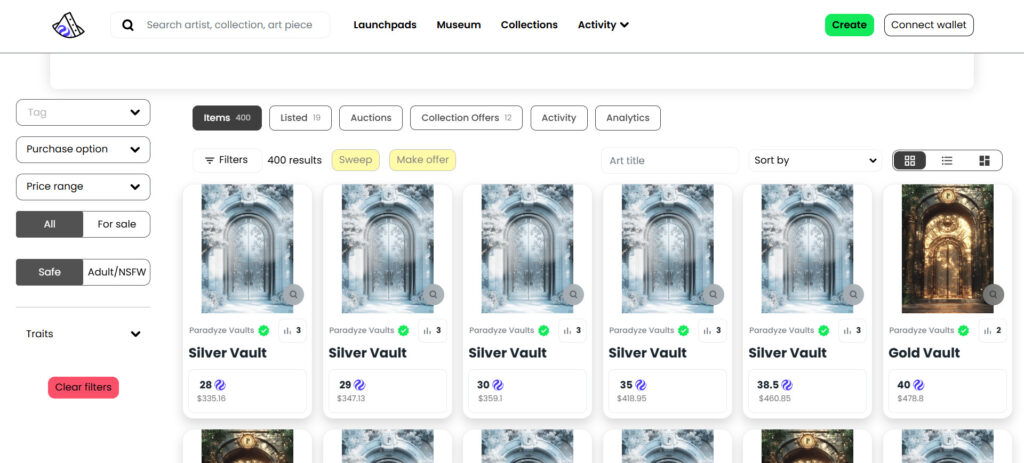This screenshot has height=463, width=1024.
Task: Click zoom icon on Gold Vault image
Action: point(992,294)
